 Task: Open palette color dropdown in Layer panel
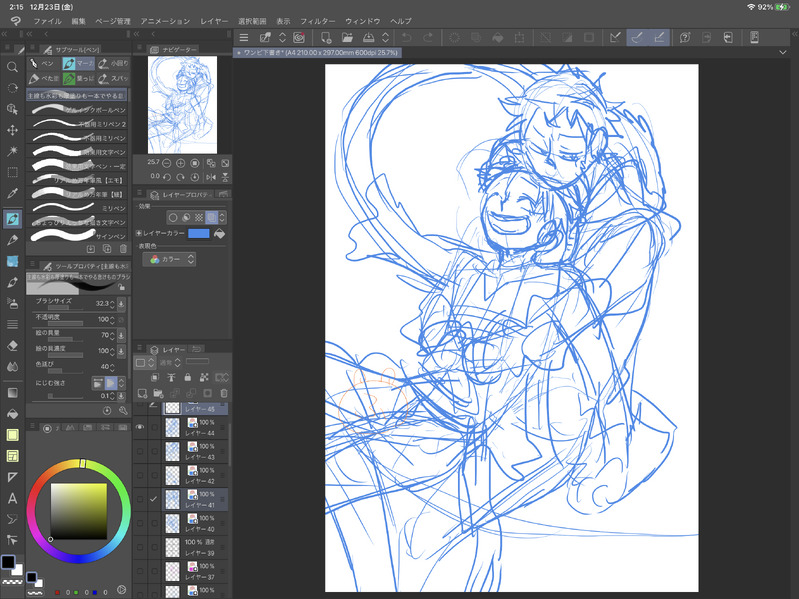[144, 363]
